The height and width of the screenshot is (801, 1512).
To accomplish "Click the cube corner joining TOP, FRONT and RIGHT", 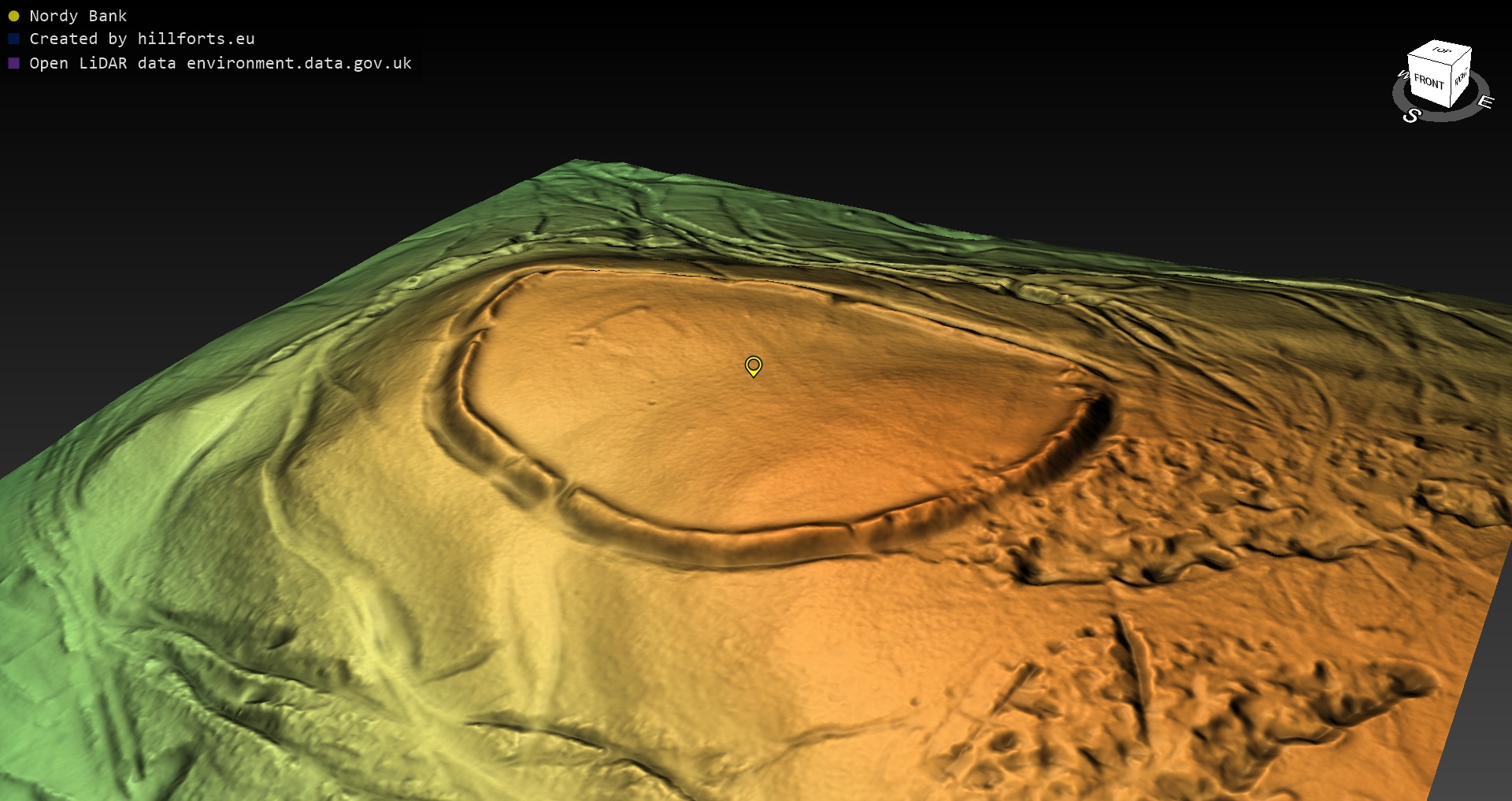I will (1453, 67).
